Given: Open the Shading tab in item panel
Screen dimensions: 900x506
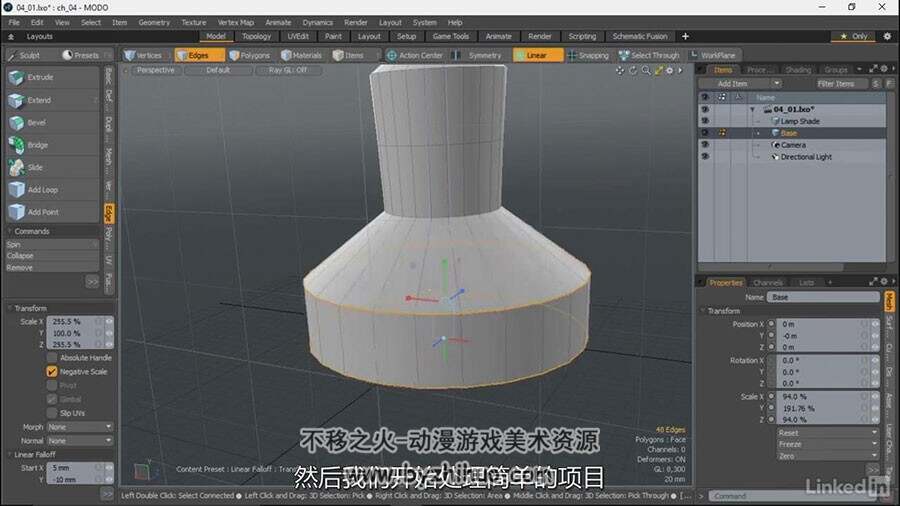Looking at the screenshot, I should pyautogui.click(x=798, y=70).
